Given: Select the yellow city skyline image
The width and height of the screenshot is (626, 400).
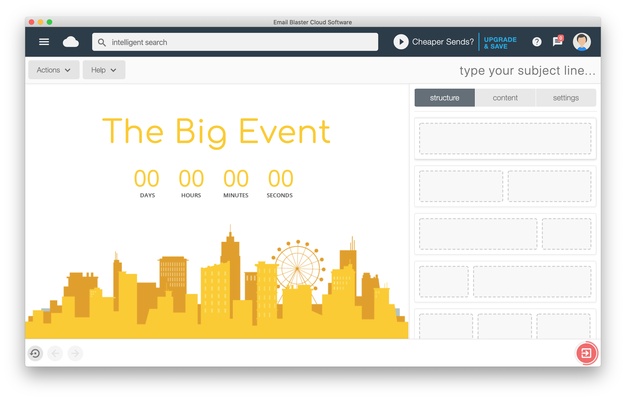Looking at the screenshot, I should point(217,282).
